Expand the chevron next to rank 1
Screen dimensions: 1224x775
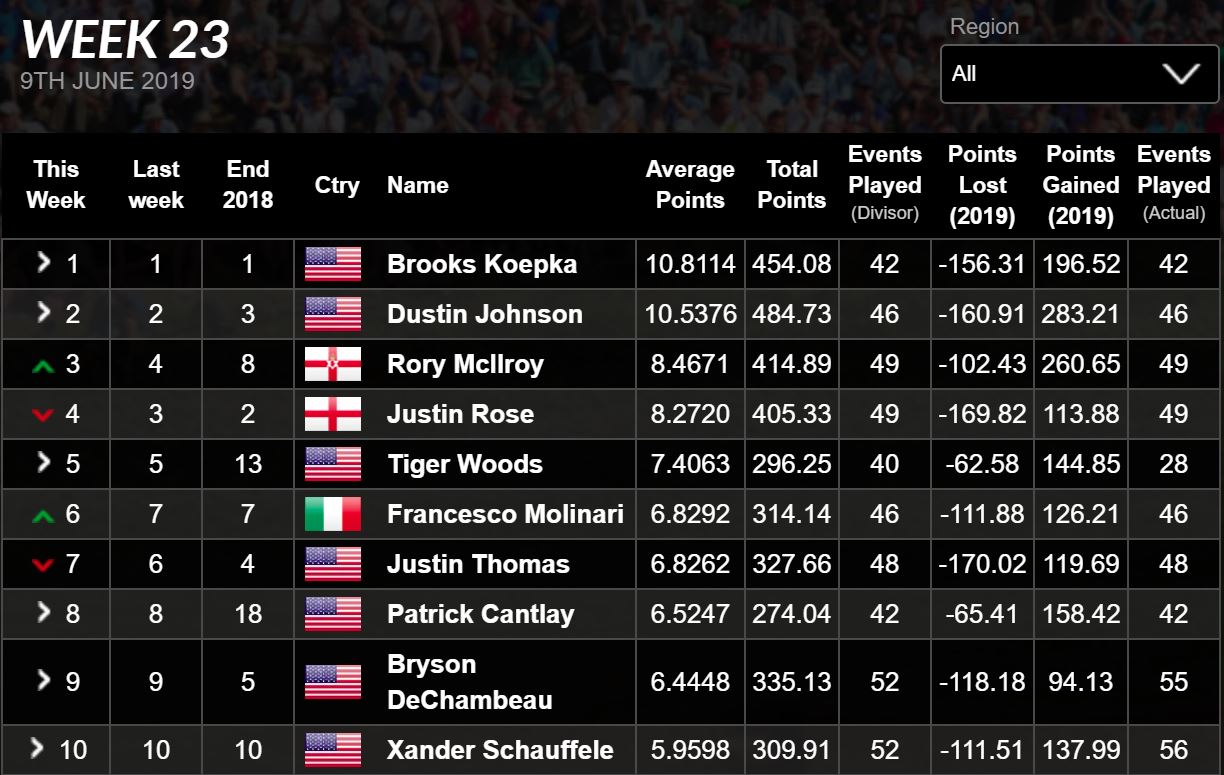point(43,262)
